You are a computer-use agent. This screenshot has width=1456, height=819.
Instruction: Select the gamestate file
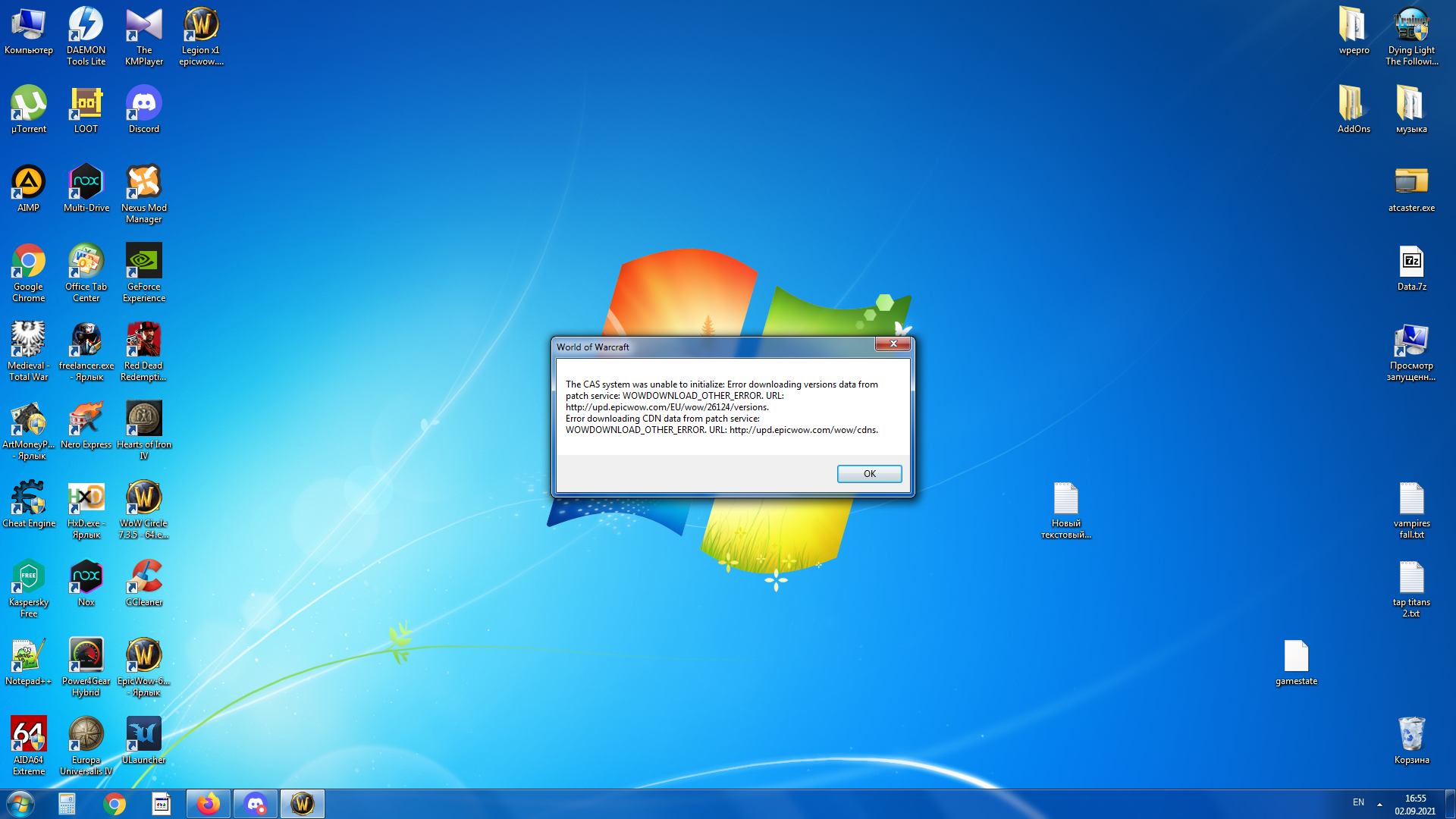click(1296, 662)
